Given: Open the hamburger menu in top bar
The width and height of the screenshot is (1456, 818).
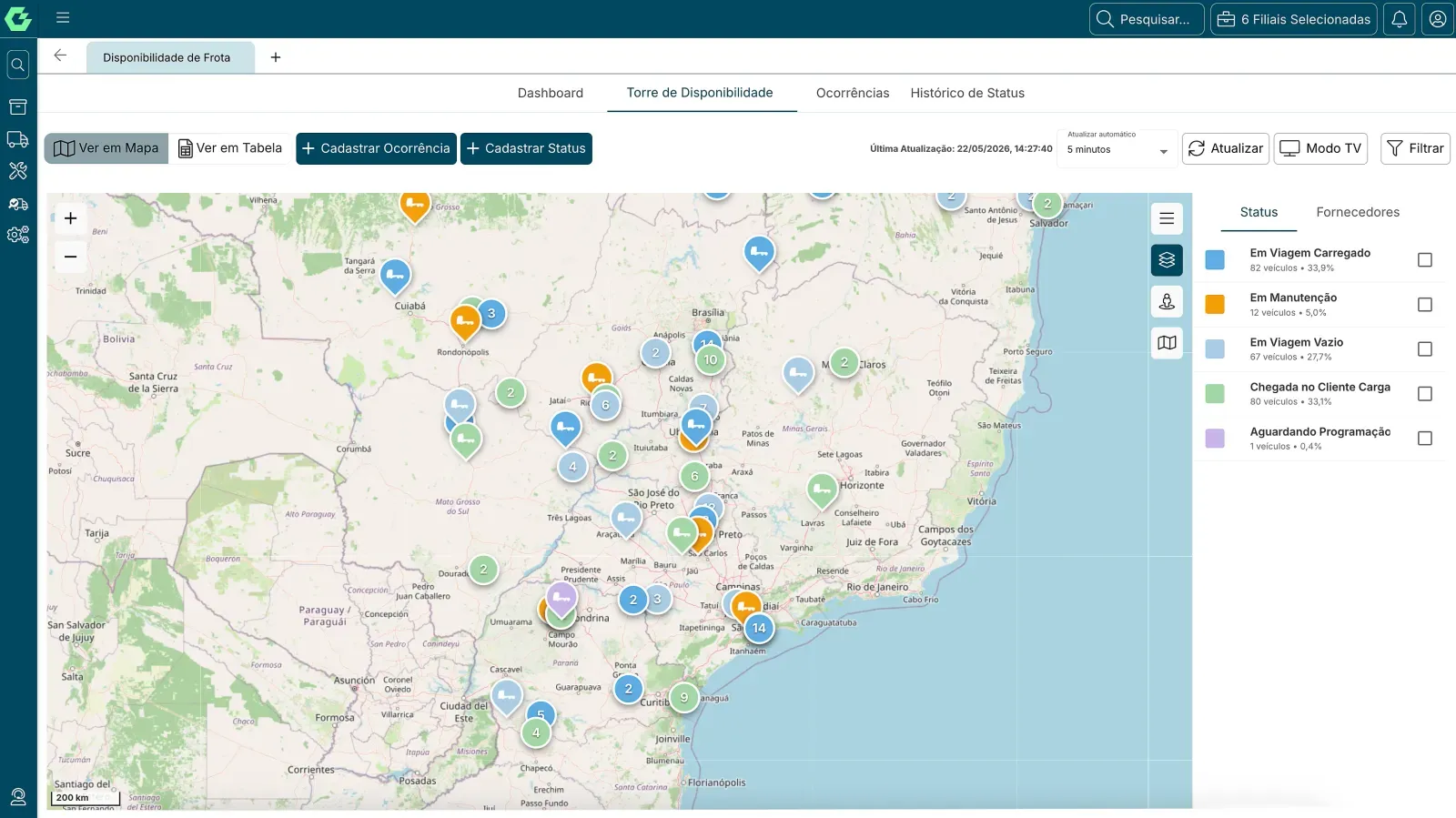Looking at the screenshot, I should pyautogui.click(x=63, y=17).
